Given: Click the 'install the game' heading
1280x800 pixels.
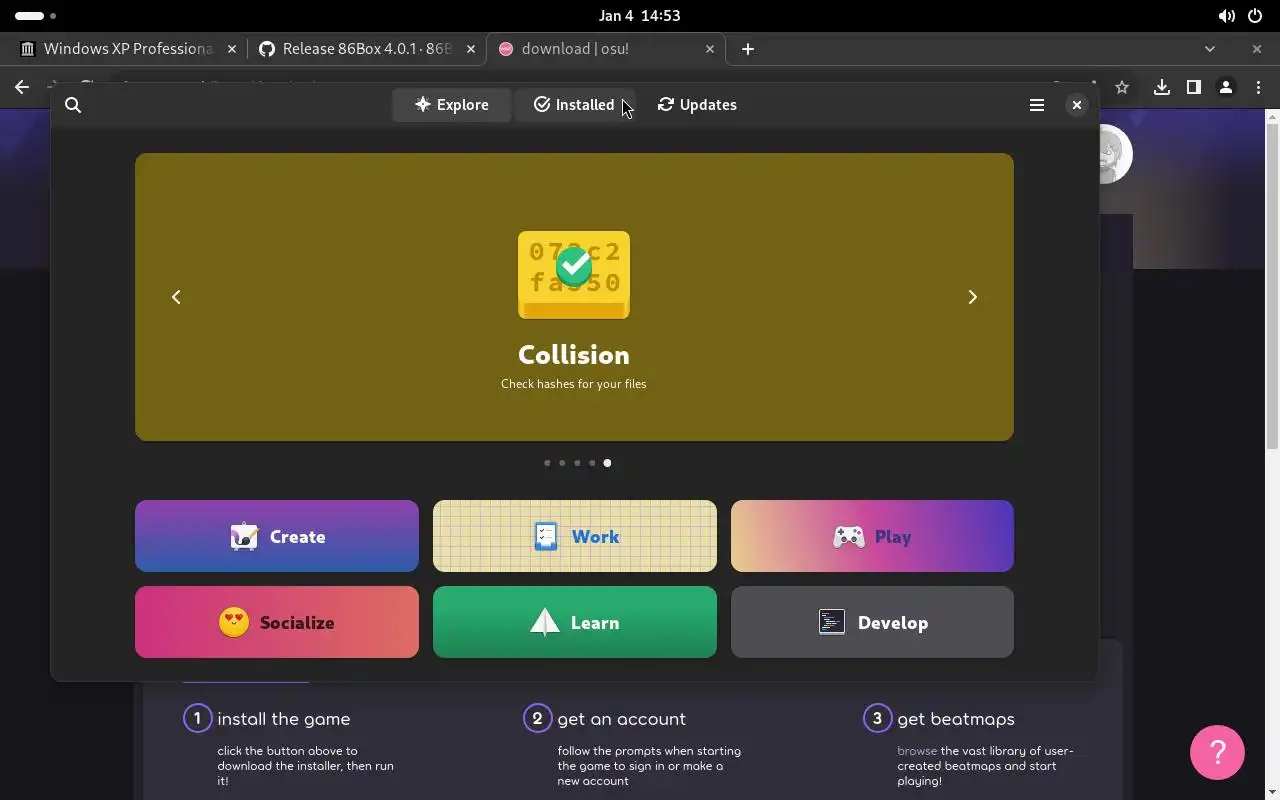Looking at the screenshot, I should [x=284, y=719].
